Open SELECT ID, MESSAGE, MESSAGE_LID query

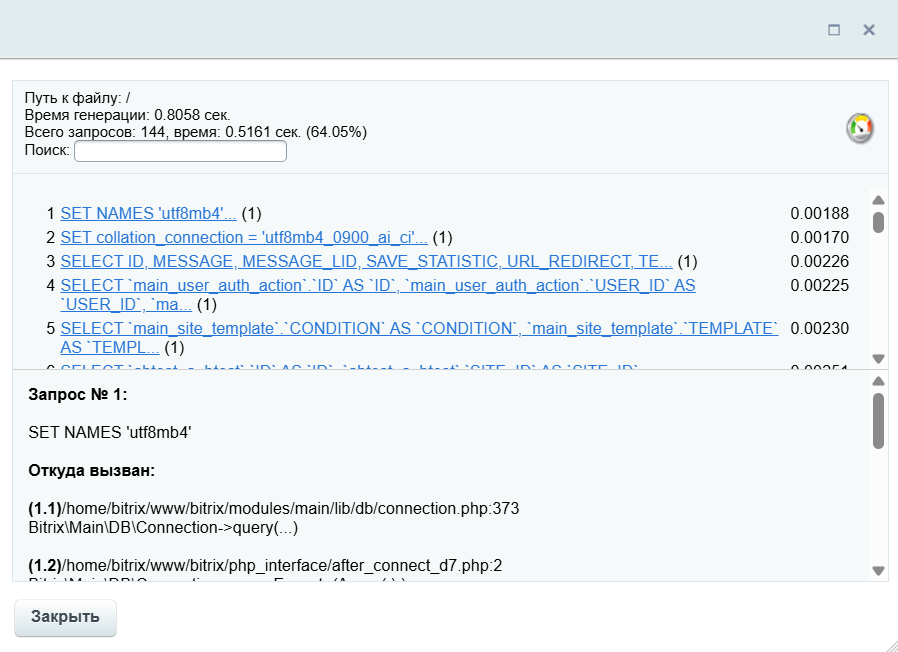[x=366, y=262]
